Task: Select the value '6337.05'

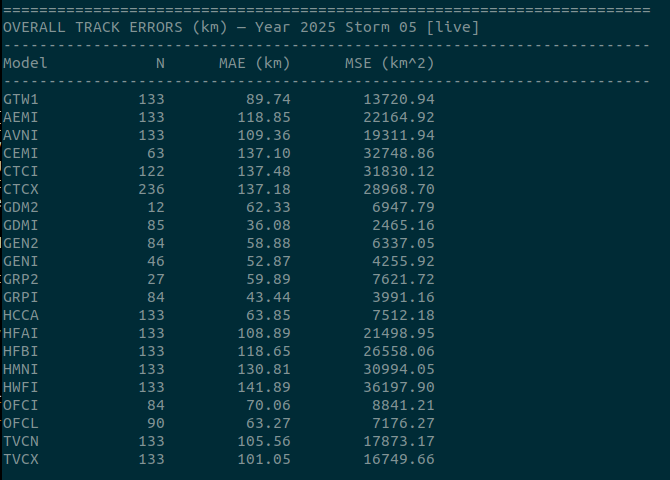Action: click(403, 243)
